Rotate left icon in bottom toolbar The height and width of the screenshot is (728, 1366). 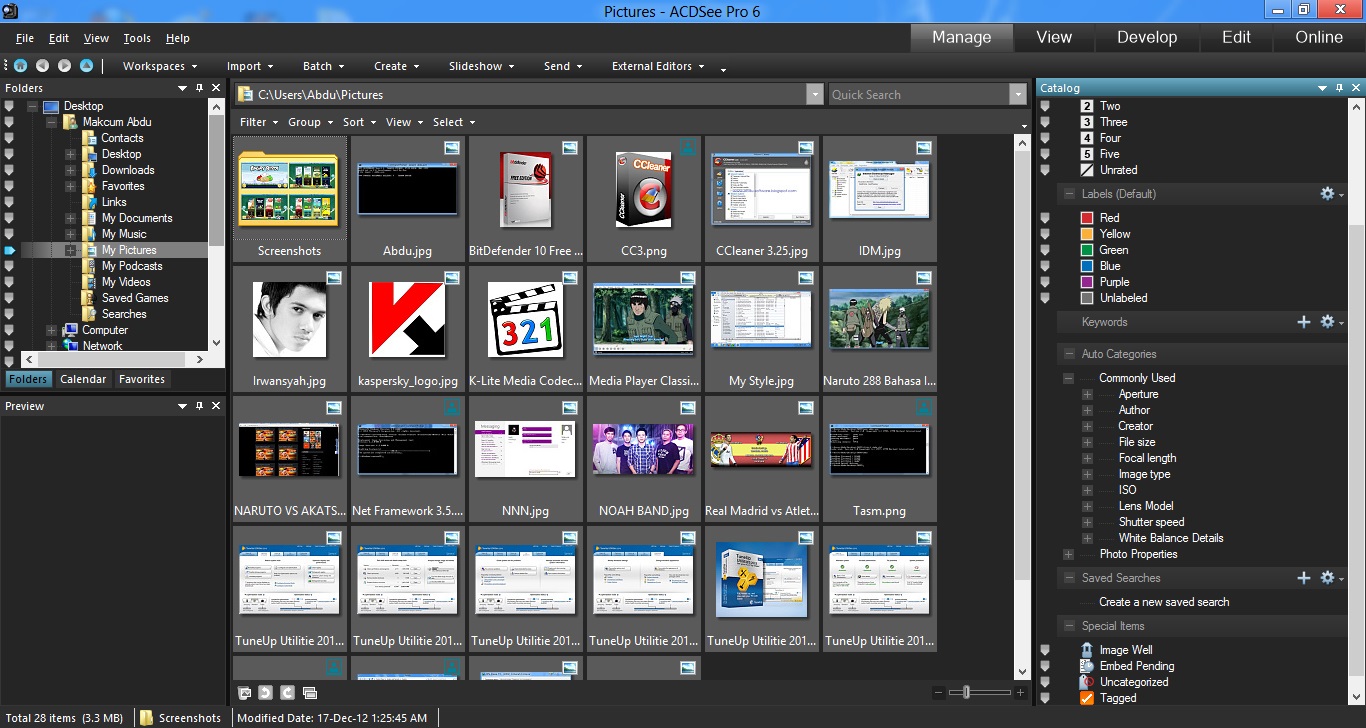[x=266, y=692]
